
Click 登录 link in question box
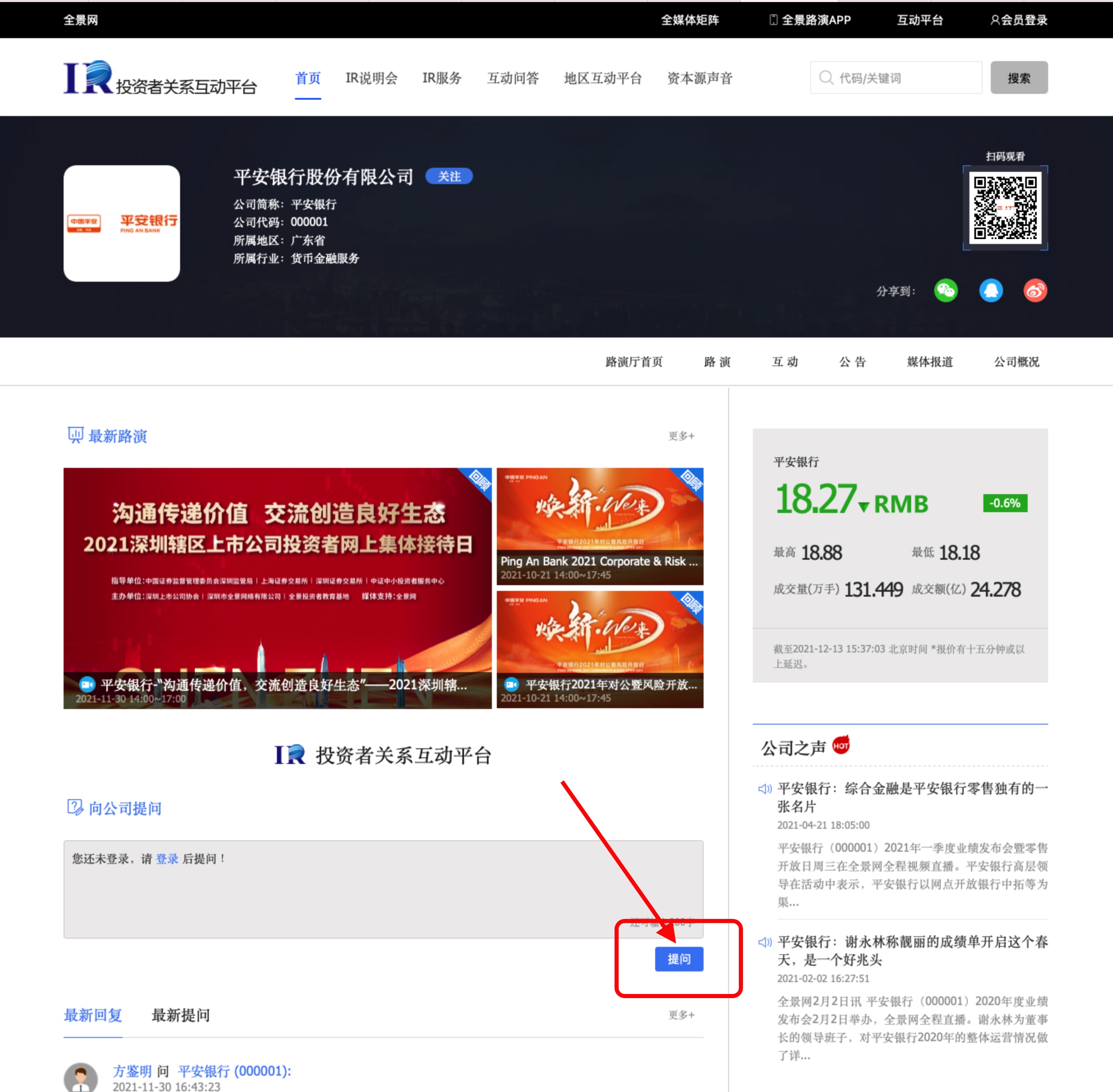(x=167, y=859)
